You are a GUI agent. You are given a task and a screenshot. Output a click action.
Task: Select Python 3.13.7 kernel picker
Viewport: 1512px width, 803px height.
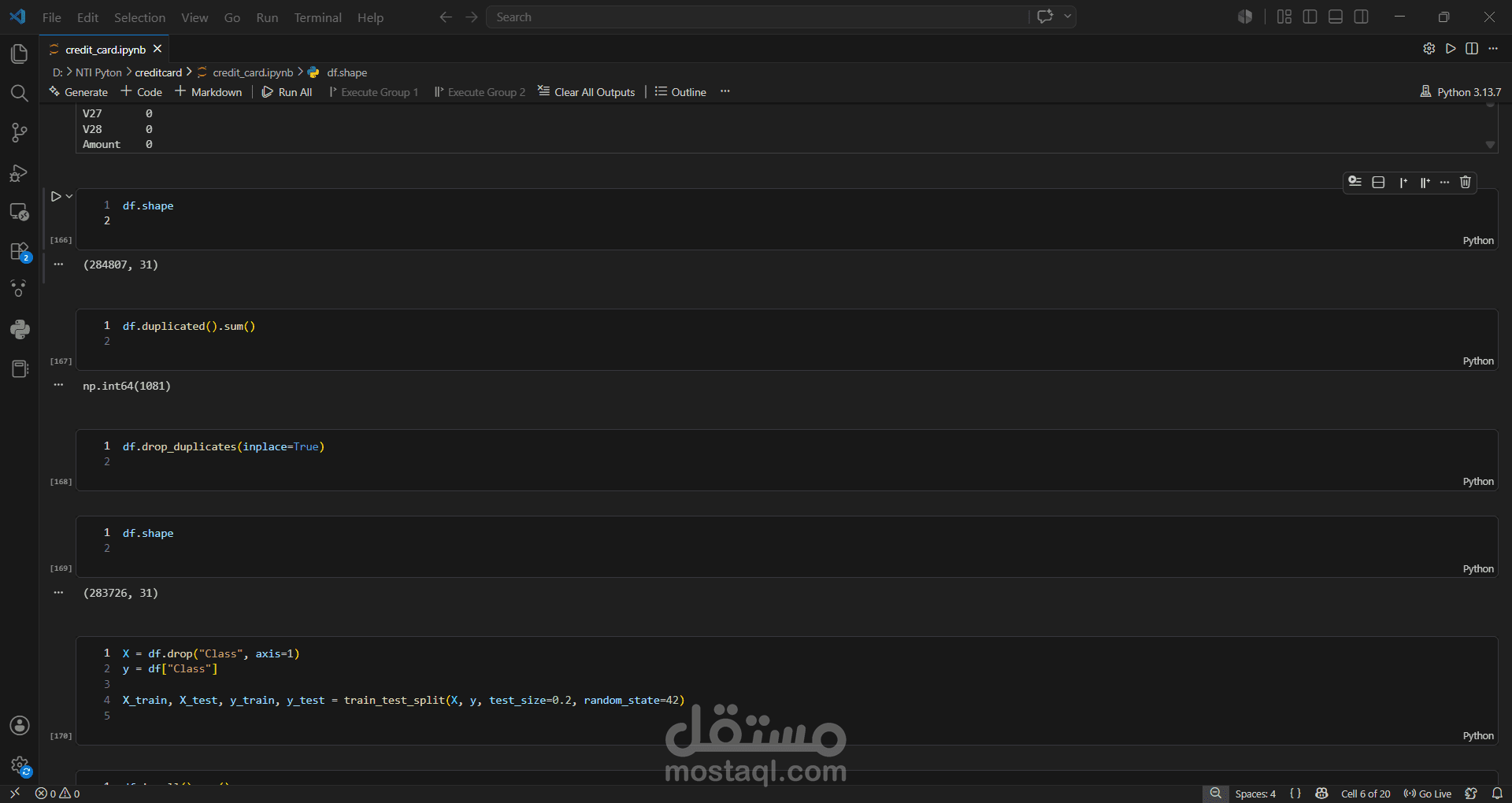[x=1461, y=92]
